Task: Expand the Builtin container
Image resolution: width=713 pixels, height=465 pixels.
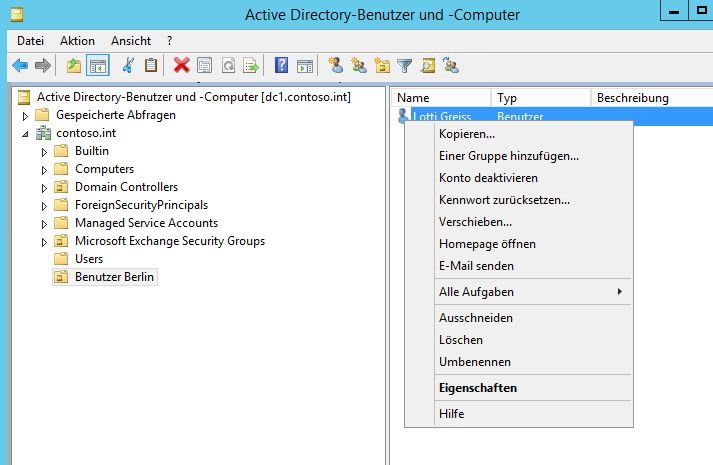Action: [x=44, y=152]
